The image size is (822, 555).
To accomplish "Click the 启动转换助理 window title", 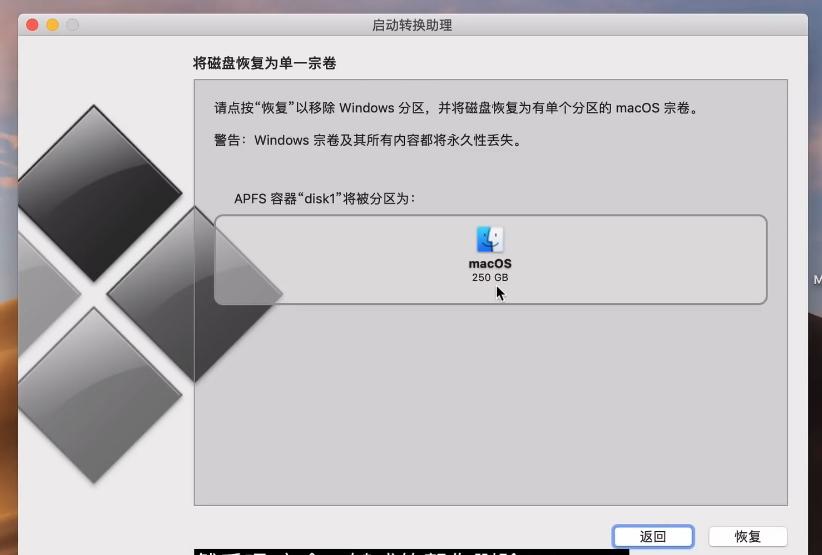I will tap(412, 25).
